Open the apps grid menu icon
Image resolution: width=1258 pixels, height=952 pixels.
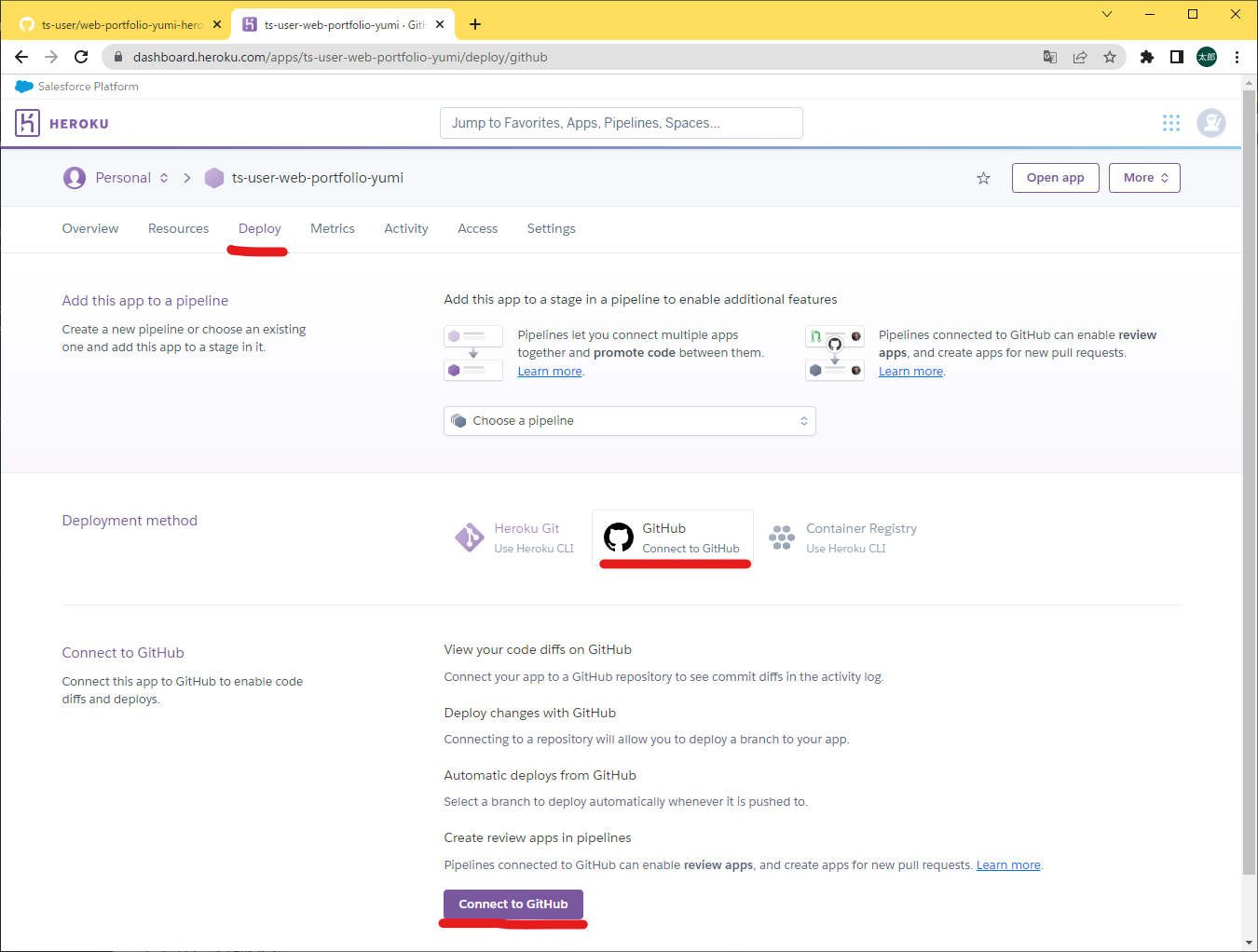pos(1171,123)
